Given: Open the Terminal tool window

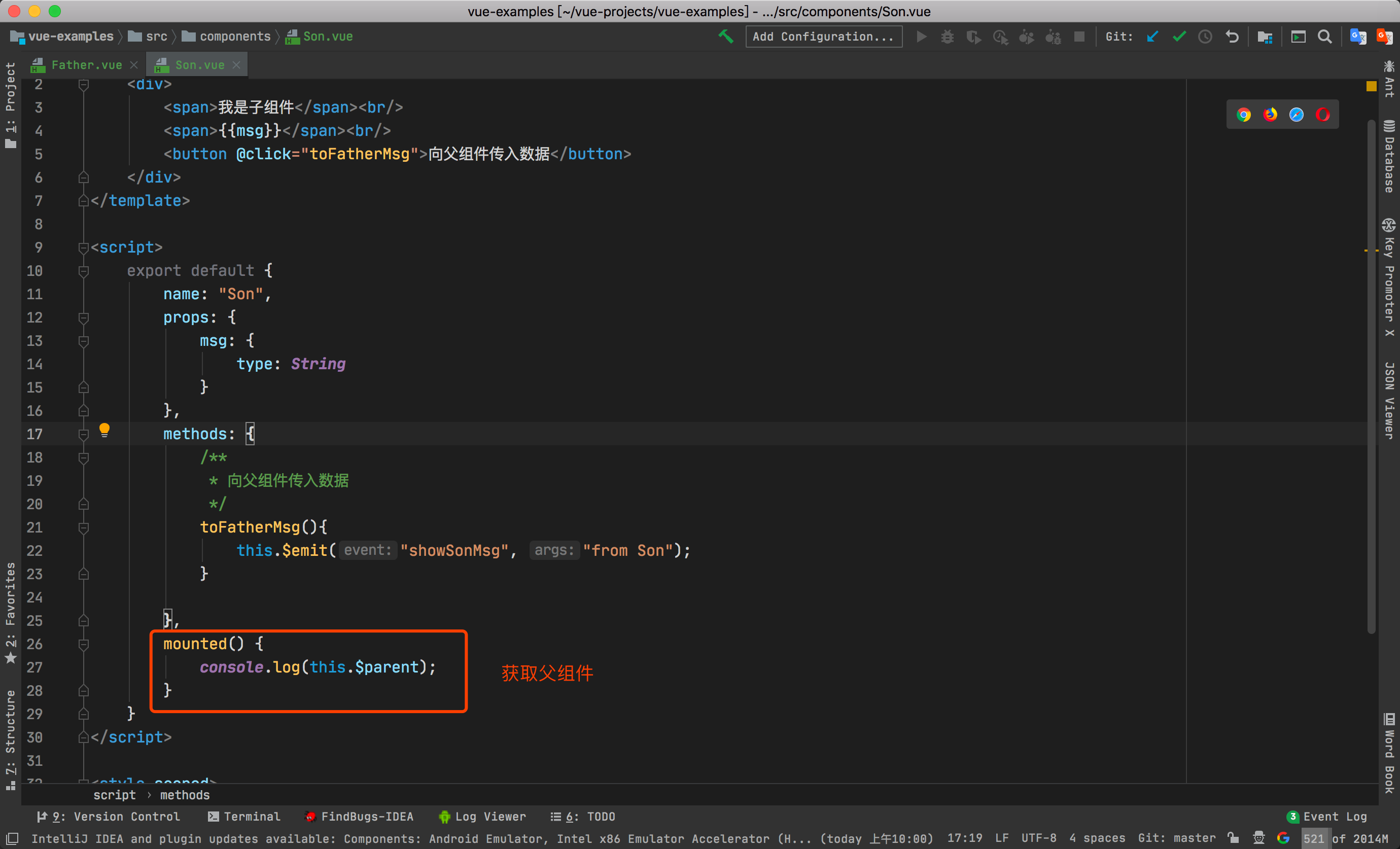Looking at the screenshot, I should pos(244,817).
